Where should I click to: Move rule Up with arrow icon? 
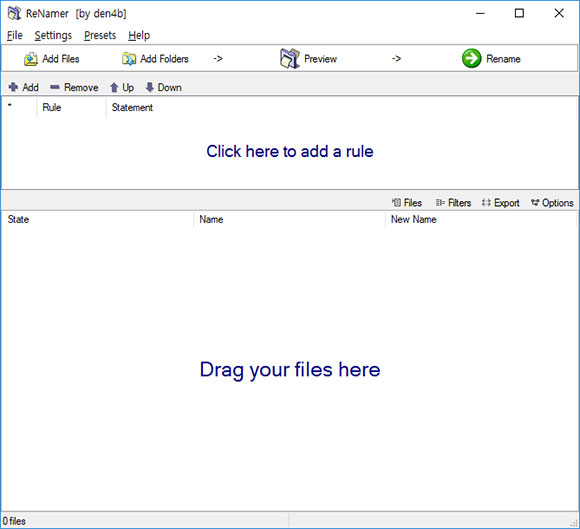(114, 87)
